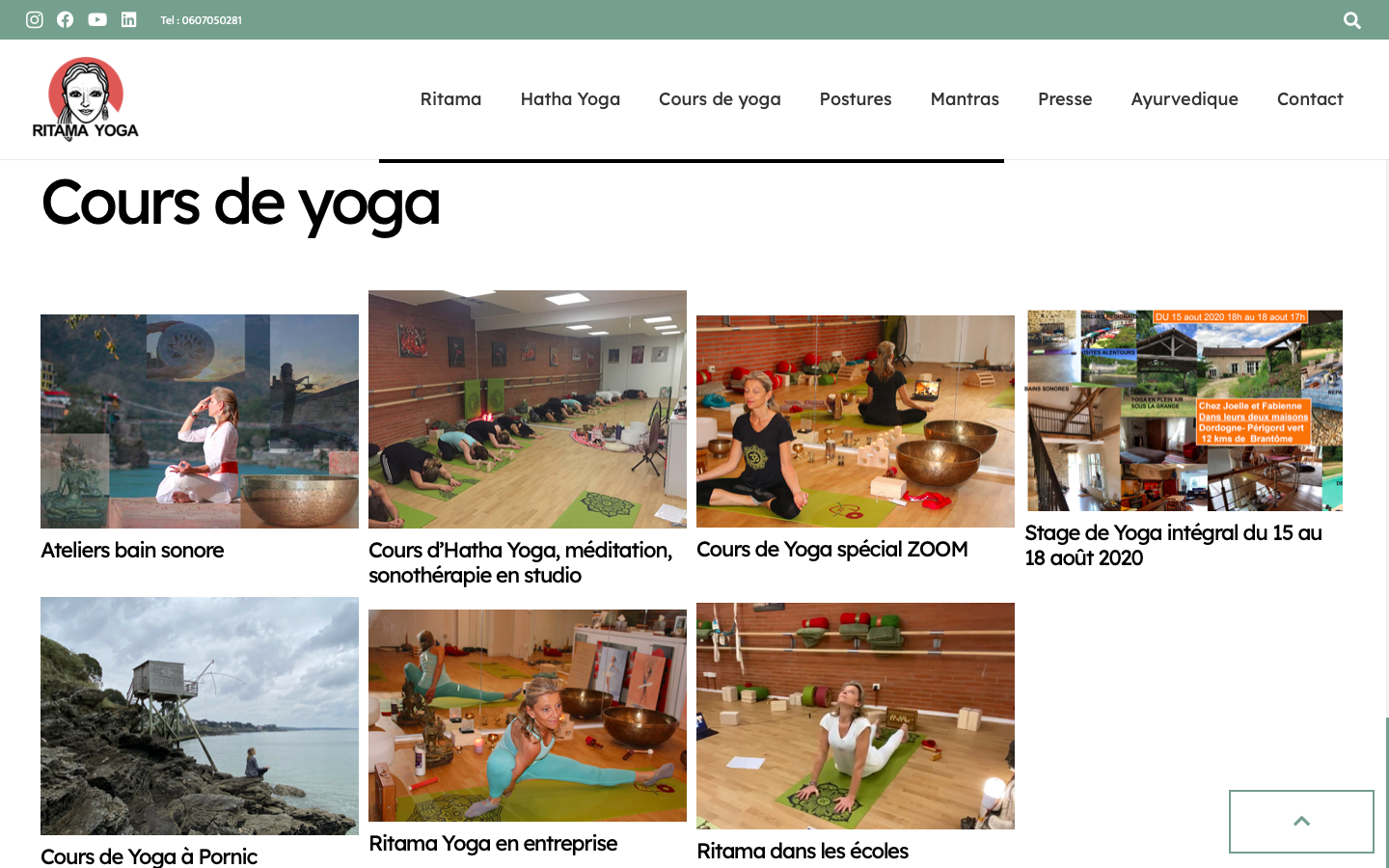Go to the Mantras page
The width and height of the screenshot is (1389, 868).
tap(965, 99)
